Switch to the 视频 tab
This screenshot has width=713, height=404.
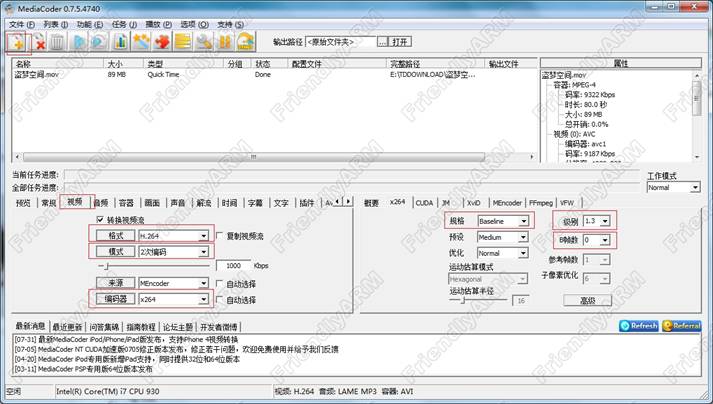pyautogui.click(x=75, y=202)
